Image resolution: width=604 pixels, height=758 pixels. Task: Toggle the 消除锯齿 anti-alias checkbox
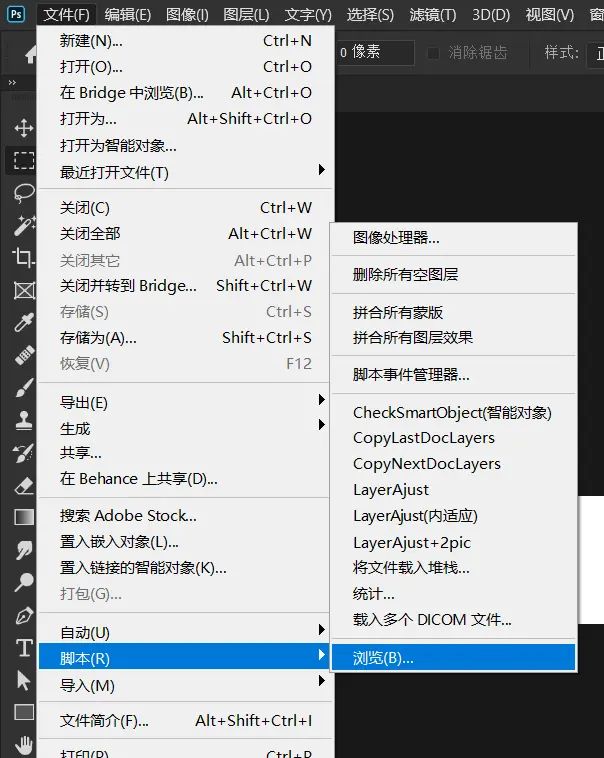433,53
